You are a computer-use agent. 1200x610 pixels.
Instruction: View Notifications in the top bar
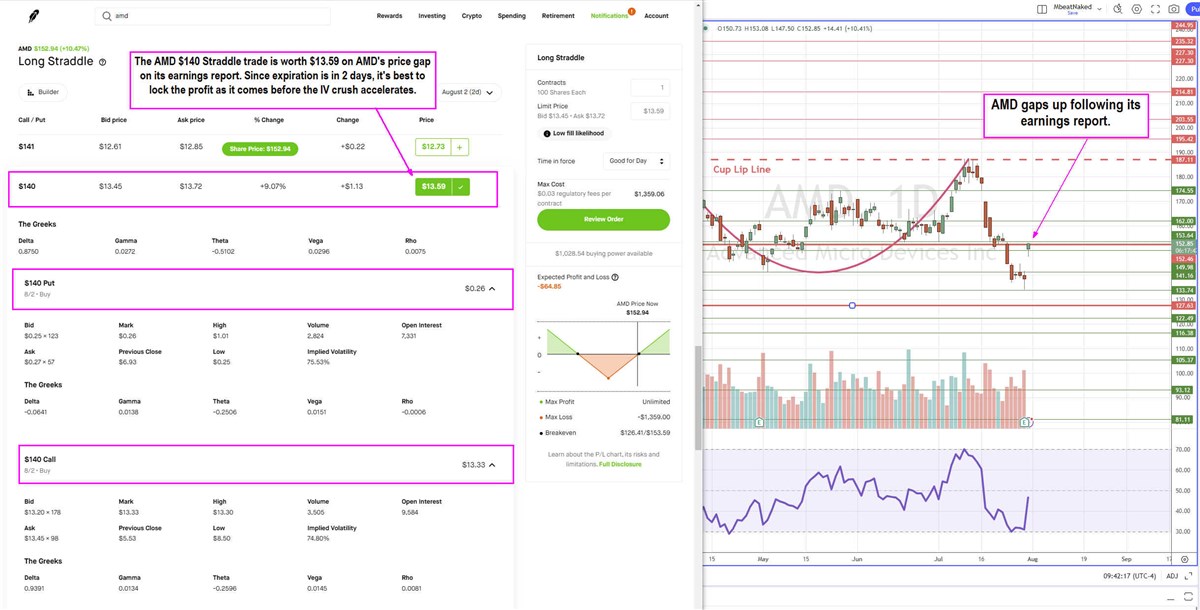click(x=610, y=16)
